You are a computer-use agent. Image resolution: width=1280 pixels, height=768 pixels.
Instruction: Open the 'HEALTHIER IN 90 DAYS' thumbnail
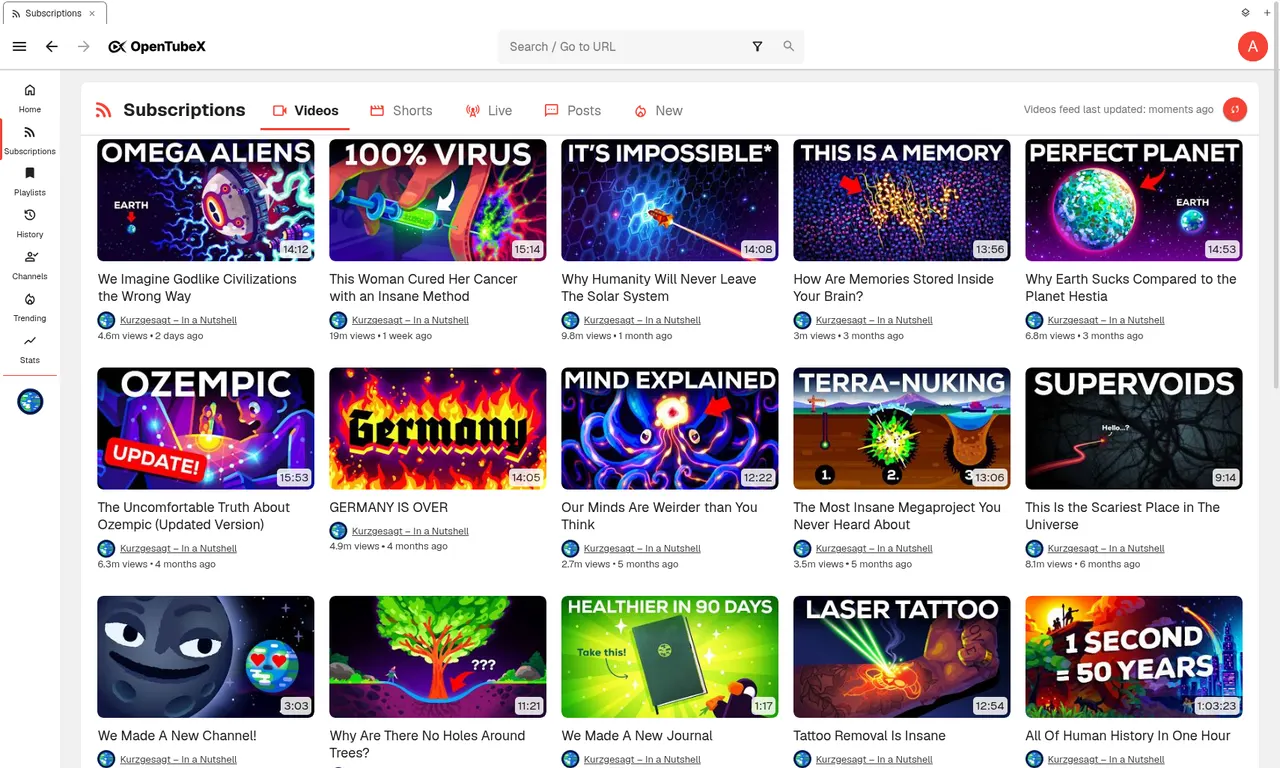click(x=670, y=657)
